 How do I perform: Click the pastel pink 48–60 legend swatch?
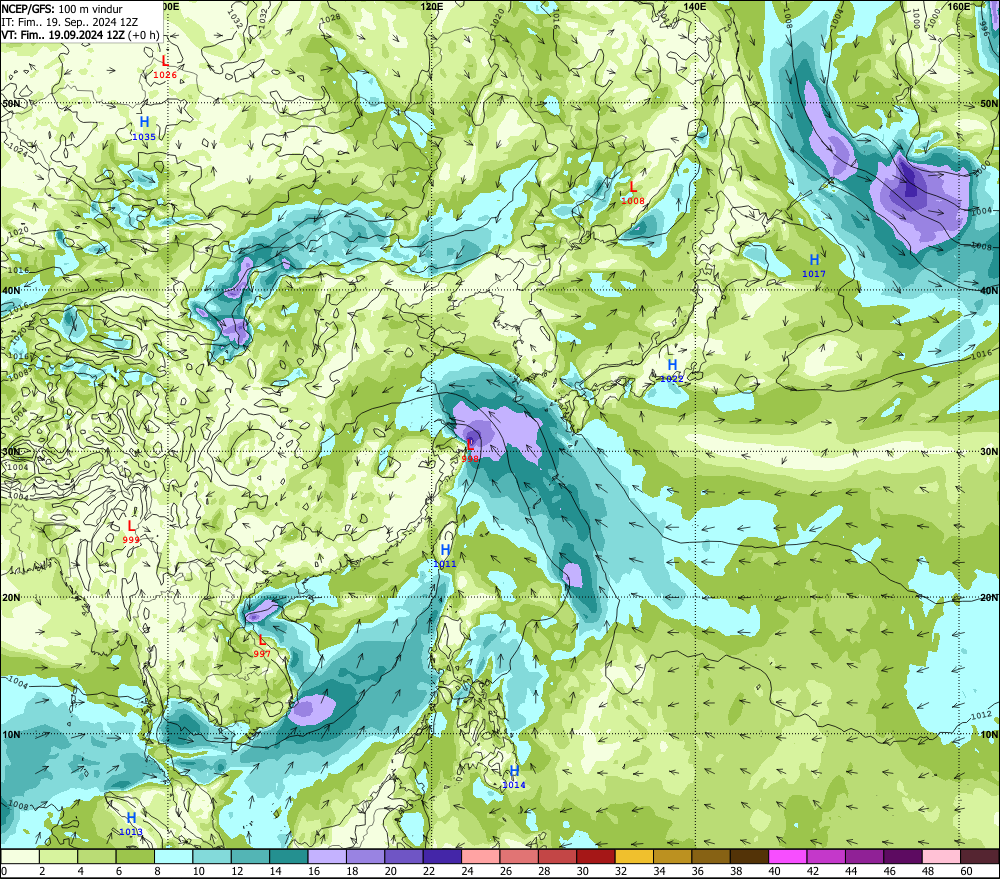pos(941,856)
